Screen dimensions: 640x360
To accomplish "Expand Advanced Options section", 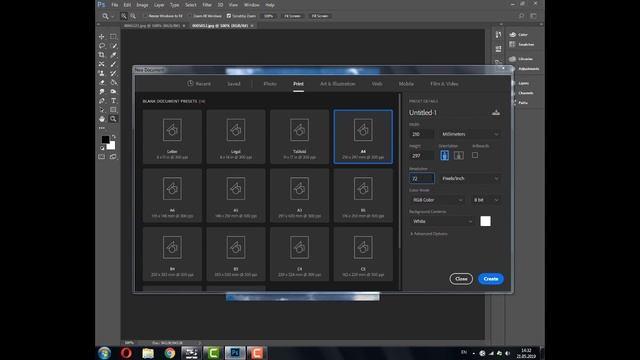I will coord(429,234).
